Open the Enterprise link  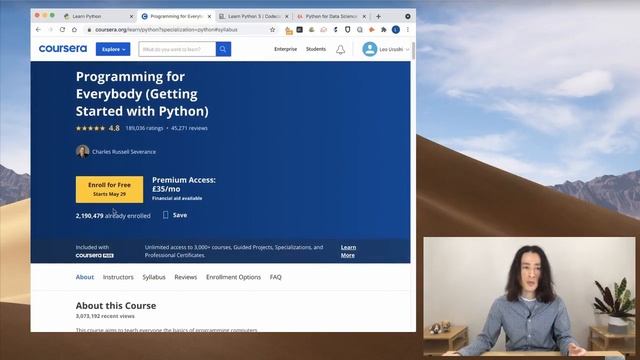(x=285, y=49)
